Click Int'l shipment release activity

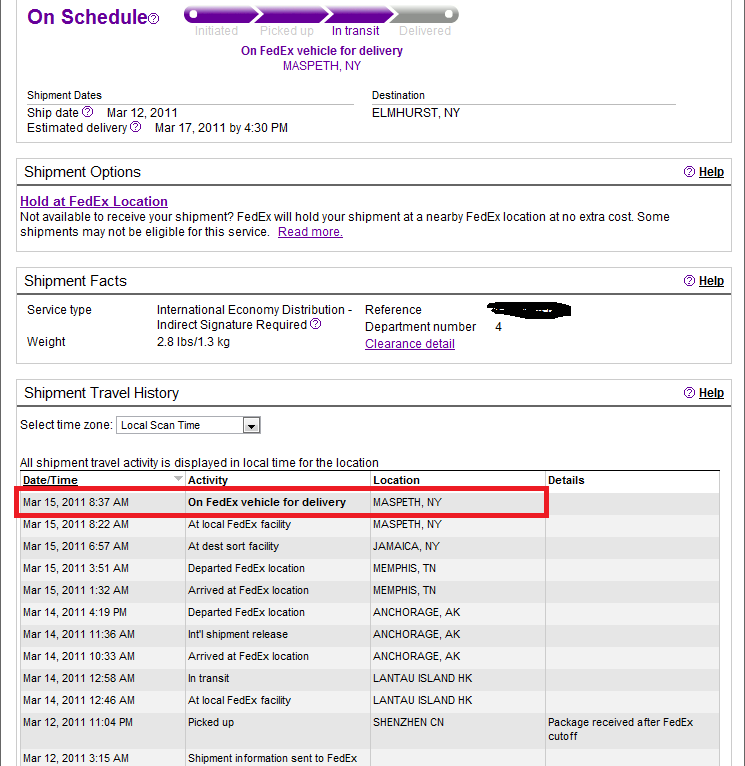point(238,634)
